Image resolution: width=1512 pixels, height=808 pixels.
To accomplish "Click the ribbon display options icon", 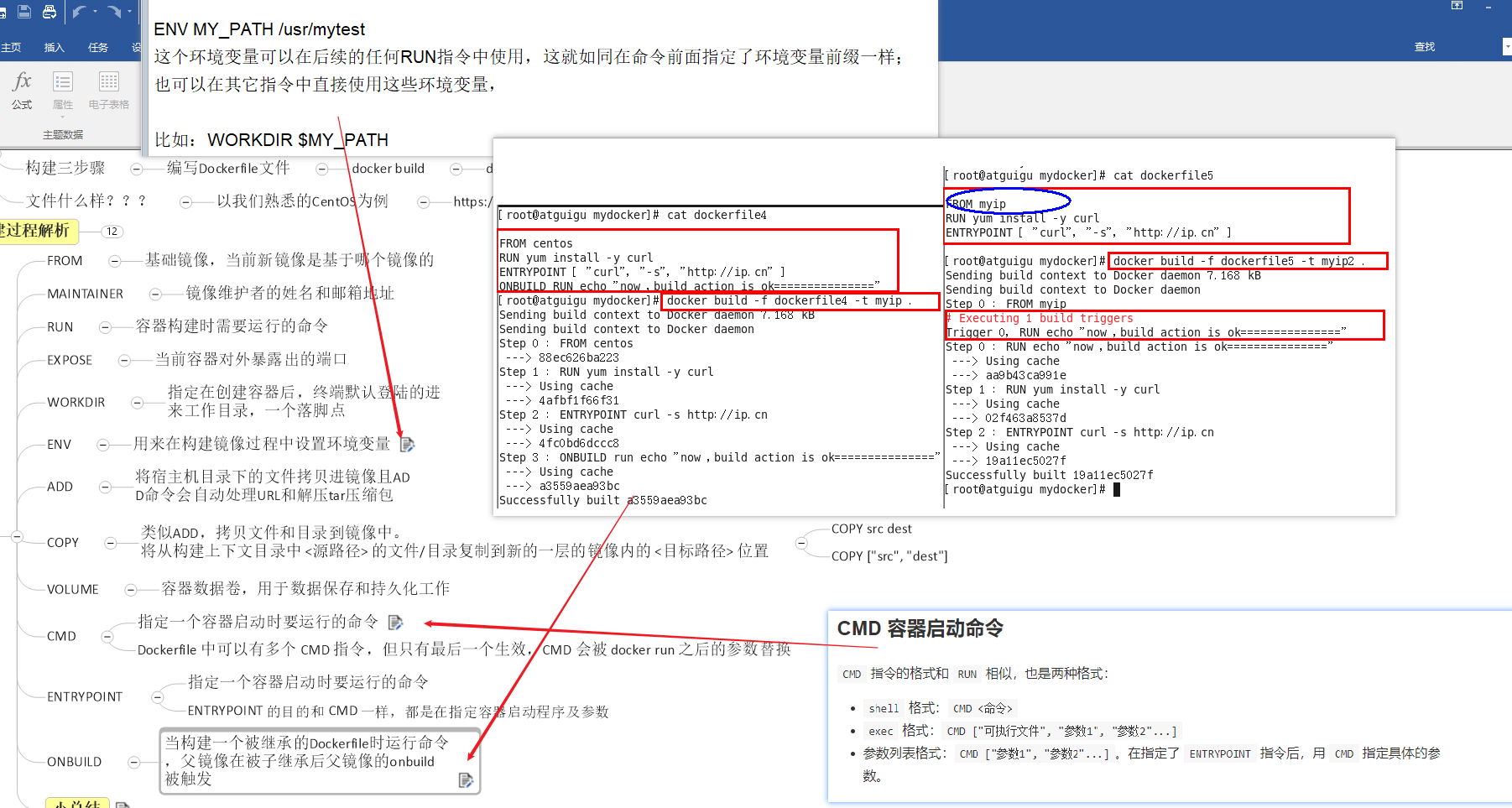I will click(1457, 6).
